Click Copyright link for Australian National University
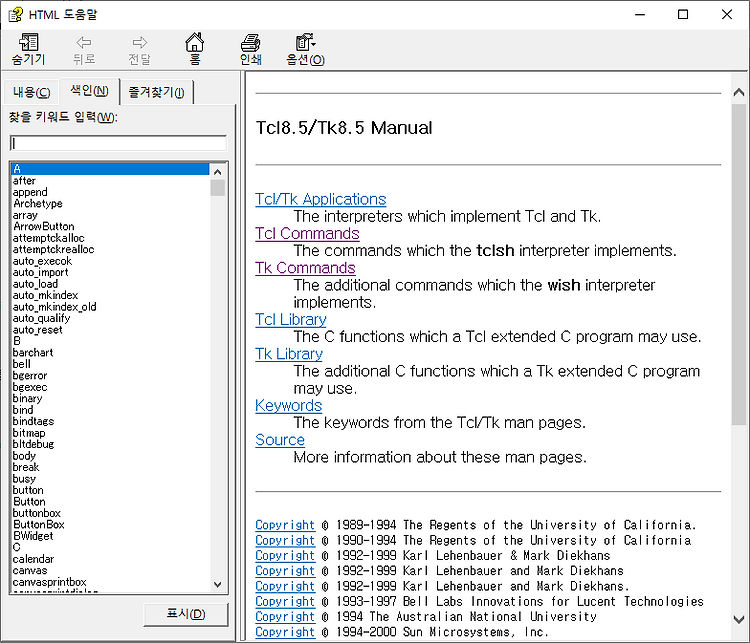The width and height of the screenshot is (750, 643). (285, 617)
